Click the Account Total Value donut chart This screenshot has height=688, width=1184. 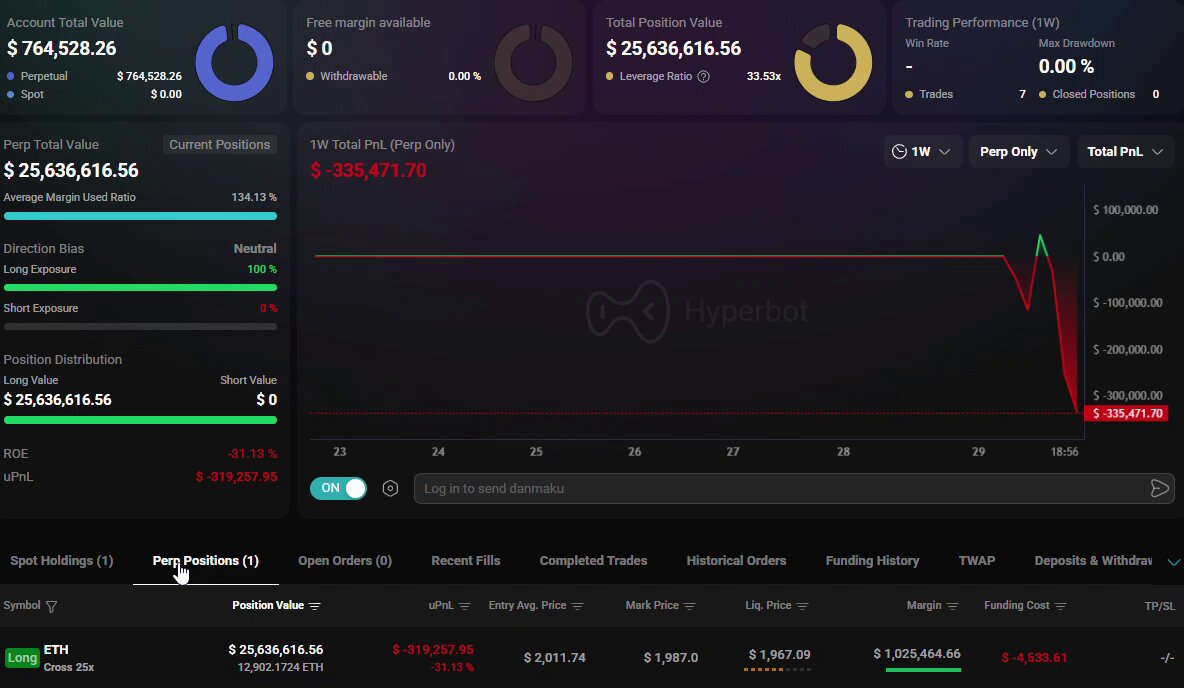[x=234, y=62]
